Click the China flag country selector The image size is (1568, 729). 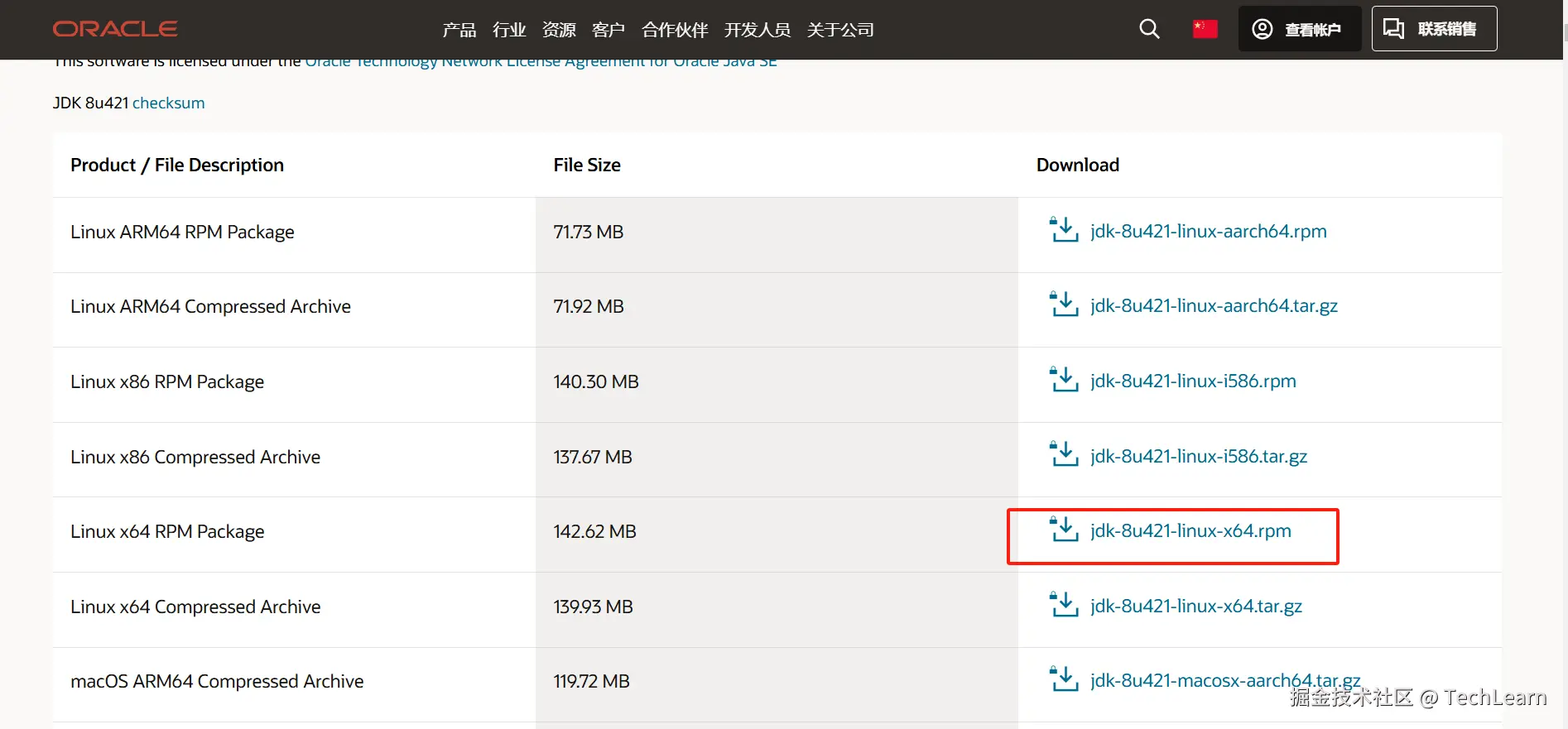click(x=1205, y=29)
